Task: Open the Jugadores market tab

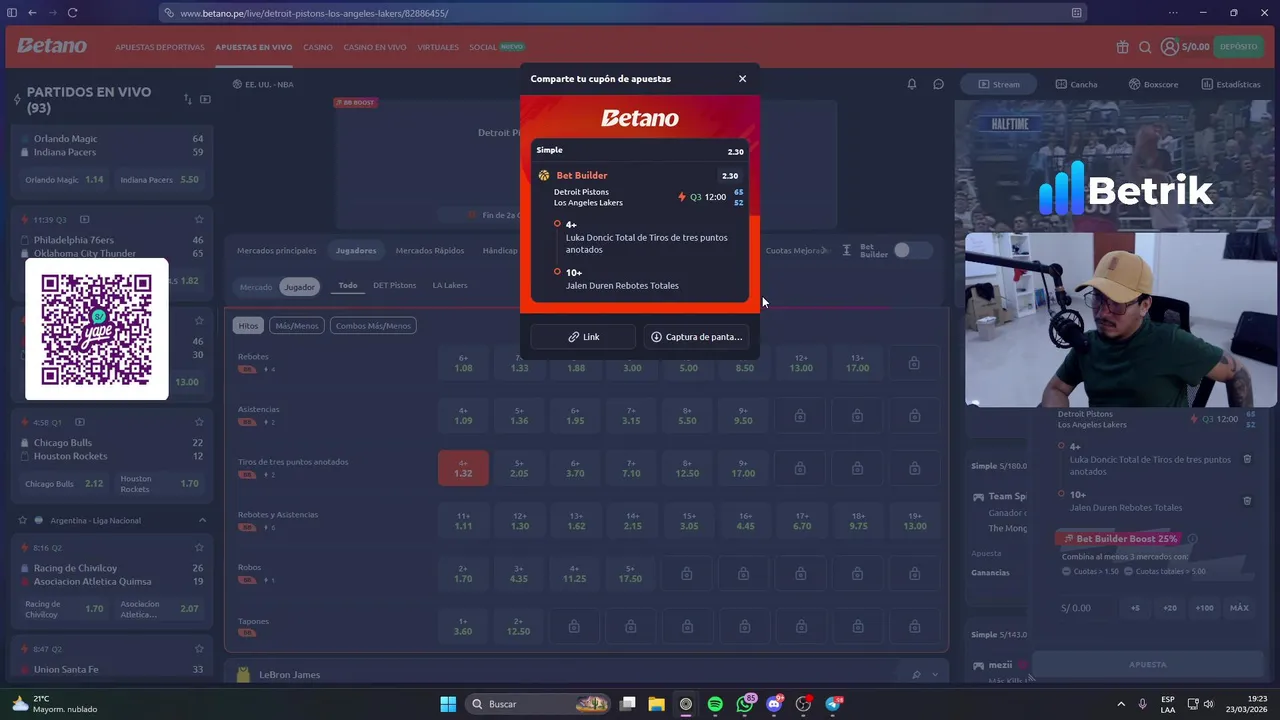Action: 356,250
